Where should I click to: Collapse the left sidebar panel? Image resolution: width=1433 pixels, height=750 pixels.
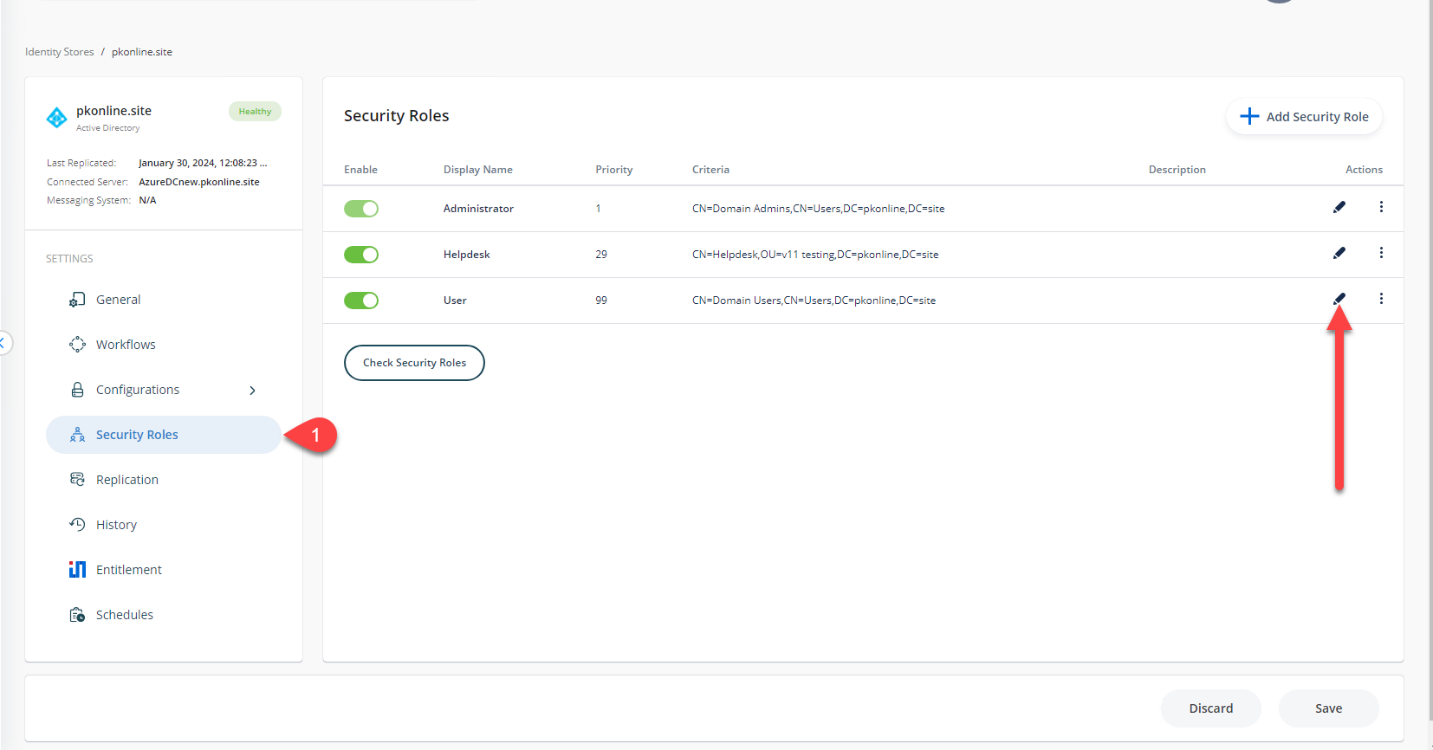click(5, 343)
